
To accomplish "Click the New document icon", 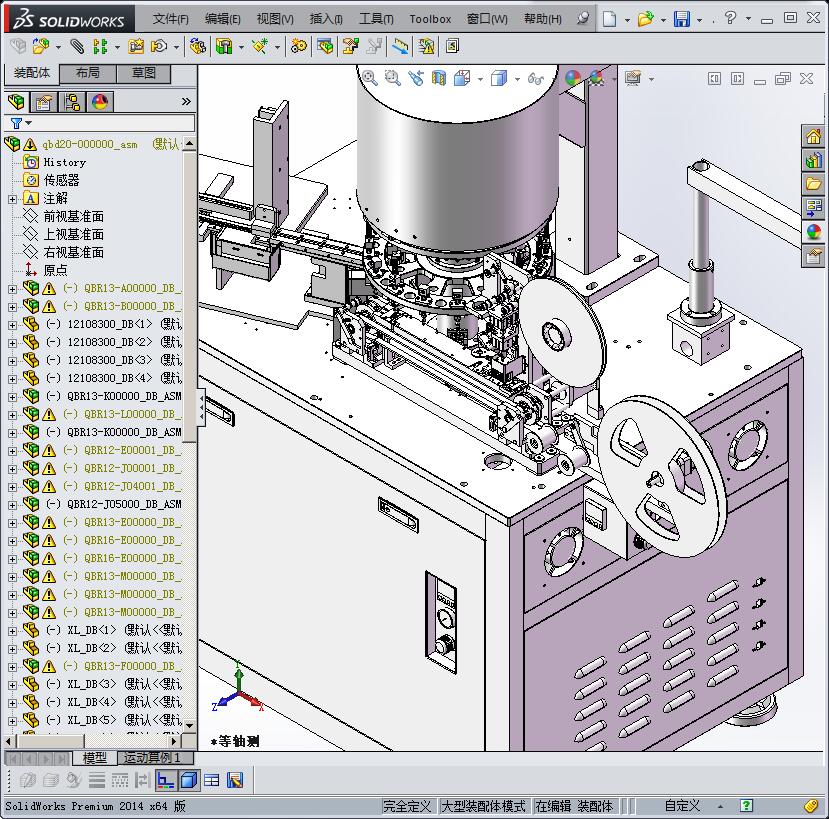I will [610, 19].
